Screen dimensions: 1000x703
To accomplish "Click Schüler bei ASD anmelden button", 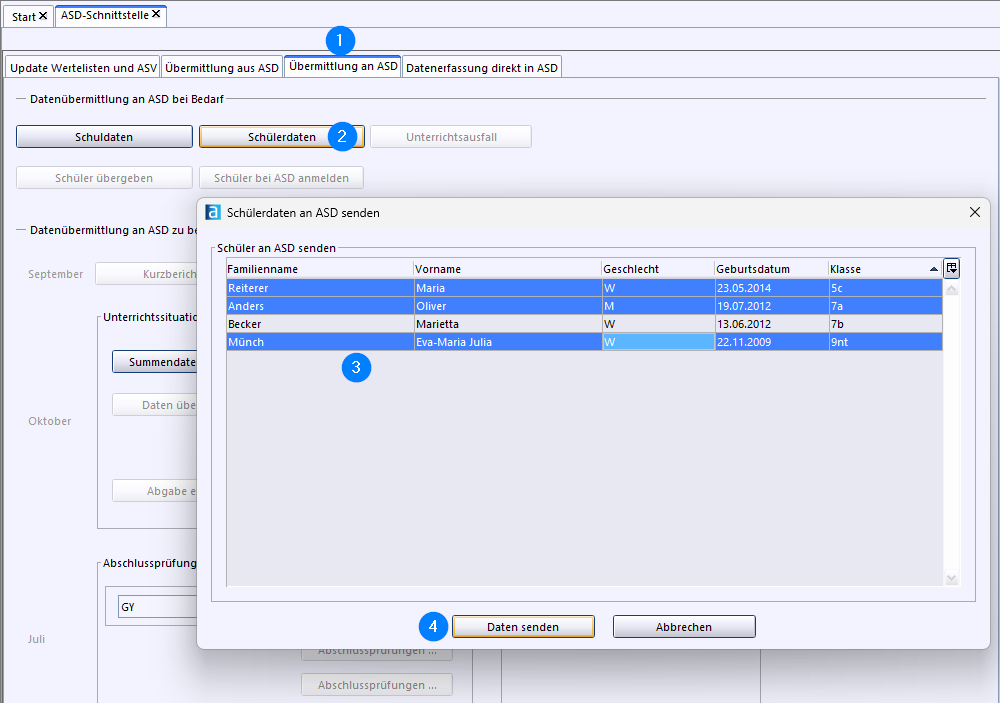I will tap(281, 177).
